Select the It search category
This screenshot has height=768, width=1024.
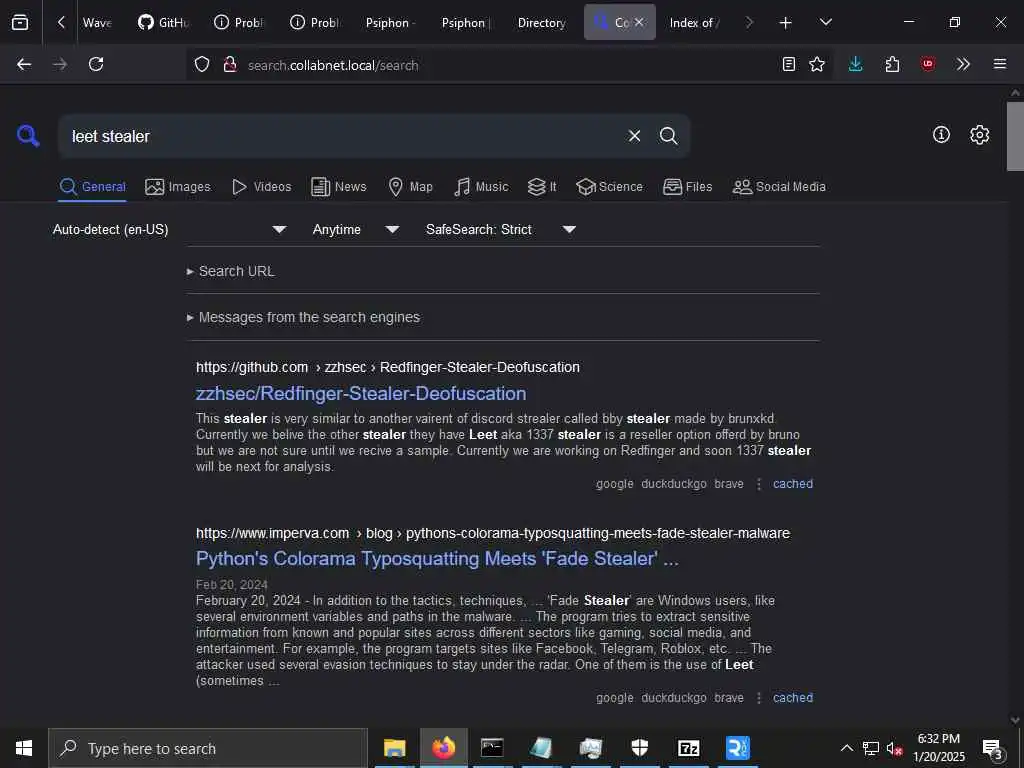pos(542,187)
